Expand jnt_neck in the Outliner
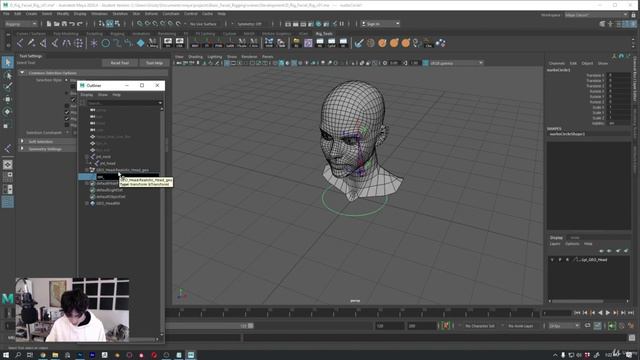The width and height of the screenshot is (640, 360). pos(87,156)
